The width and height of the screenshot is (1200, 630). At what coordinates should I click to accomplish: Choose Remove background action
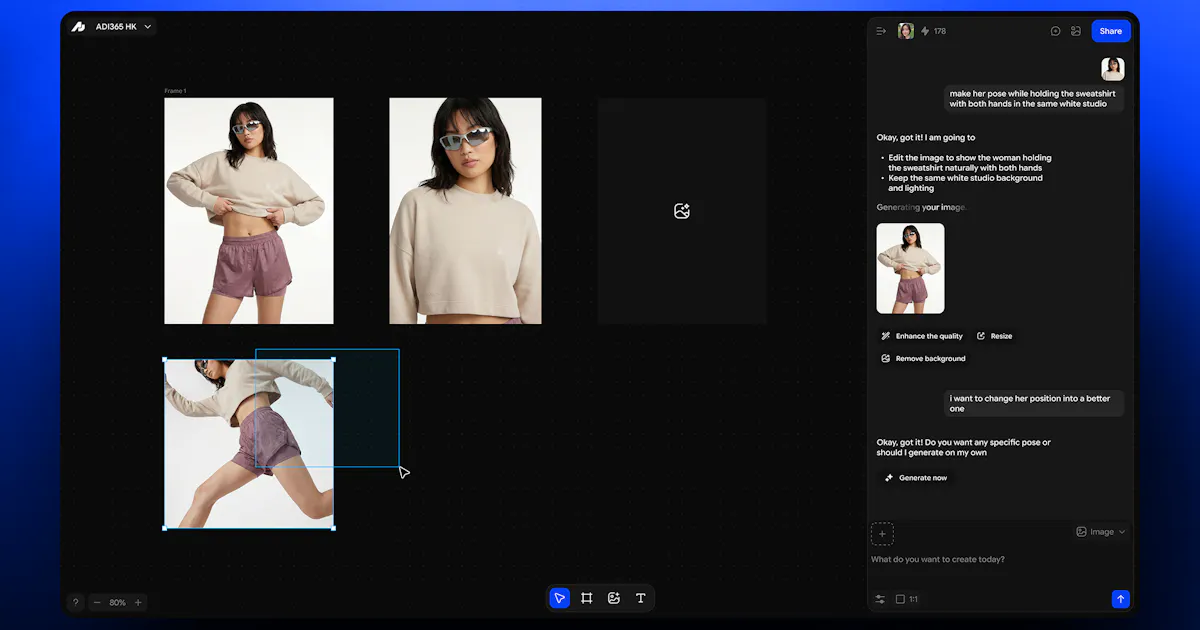[923, 358]
